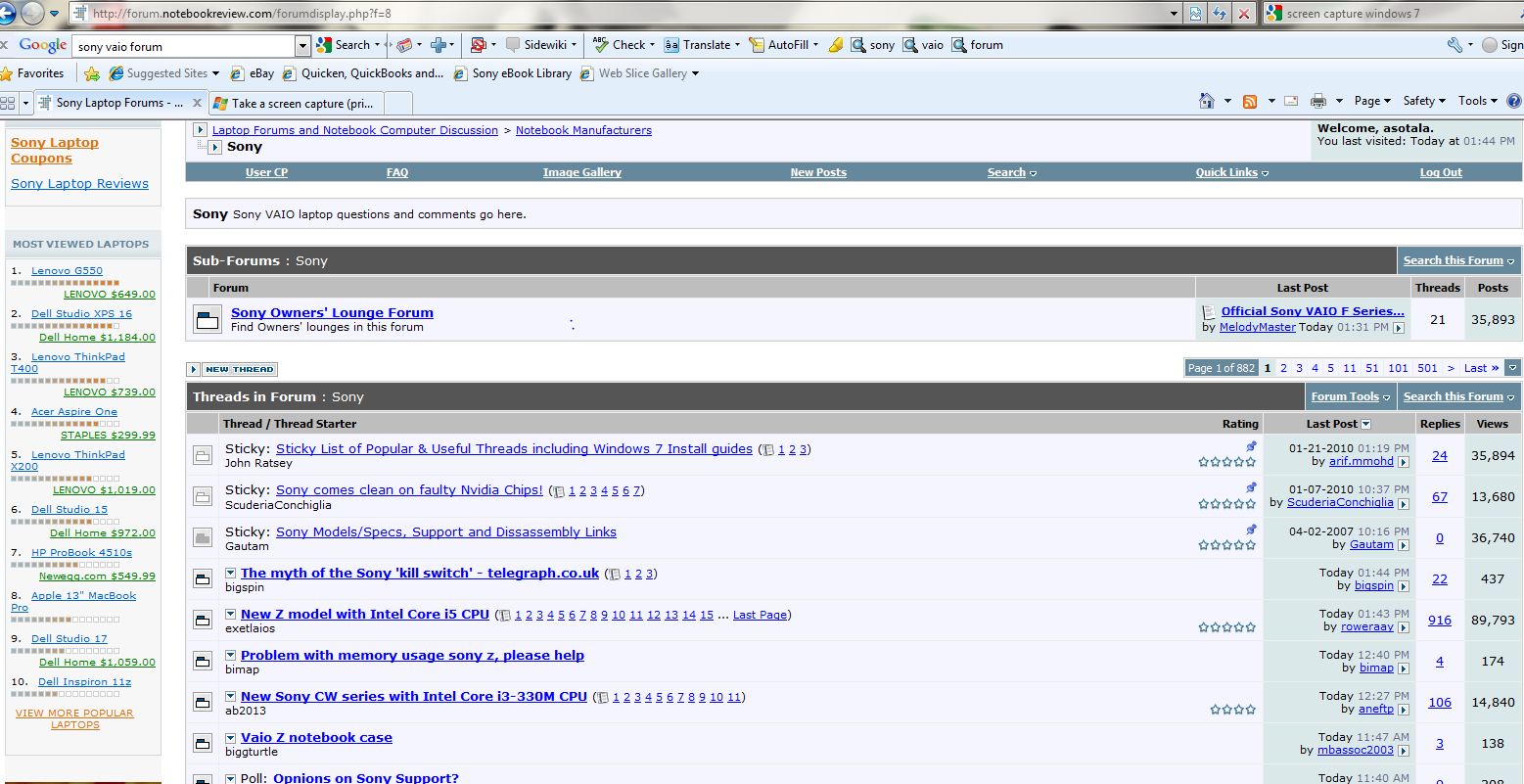Click the Add to Favorites Bar icon
Viewport: 1524px width, 784px height.
(x=92, y=73)
